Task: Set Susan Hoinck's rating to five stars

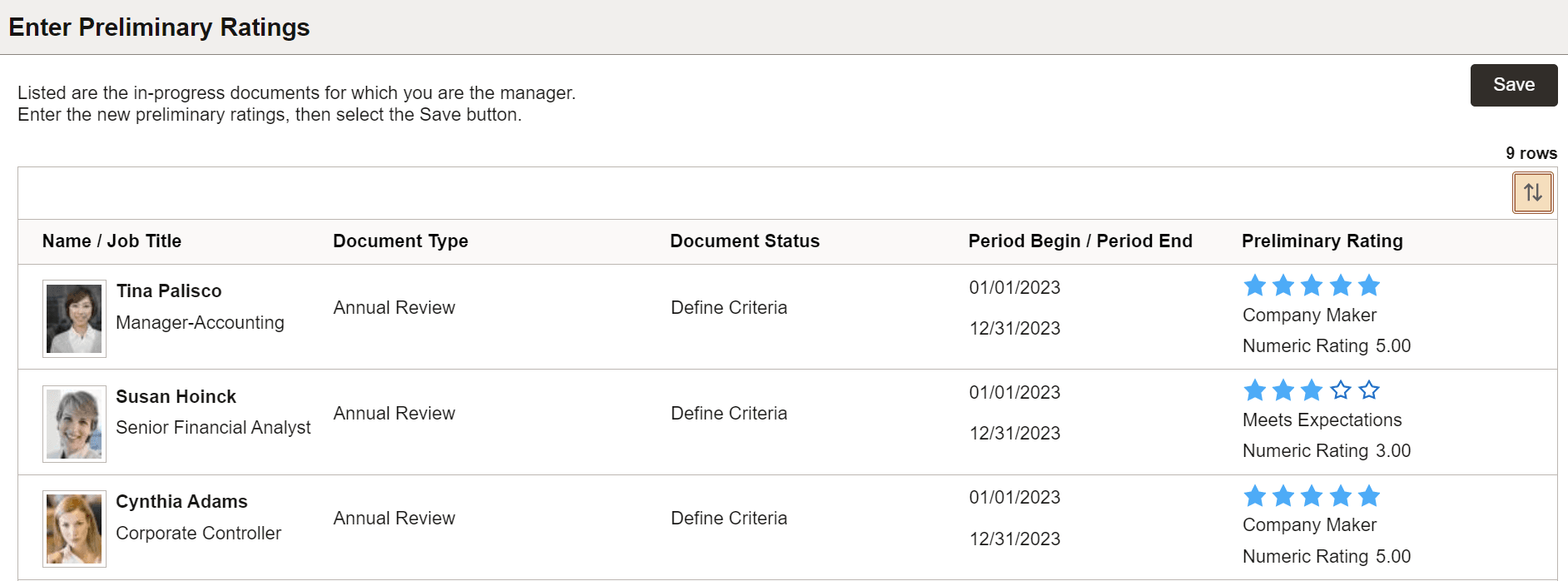Action: [x=1368, y=390]
